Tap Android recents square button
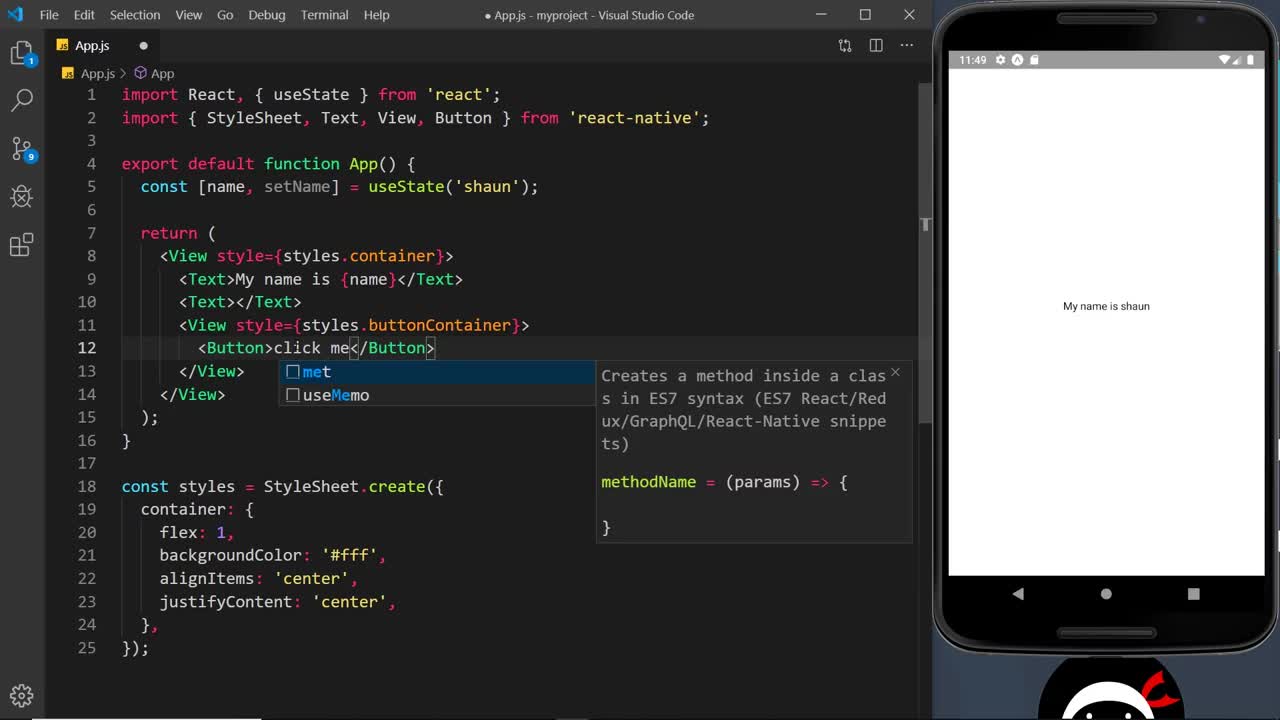1280x720 pixels. pyautogui.click(x=1193, y=594)
